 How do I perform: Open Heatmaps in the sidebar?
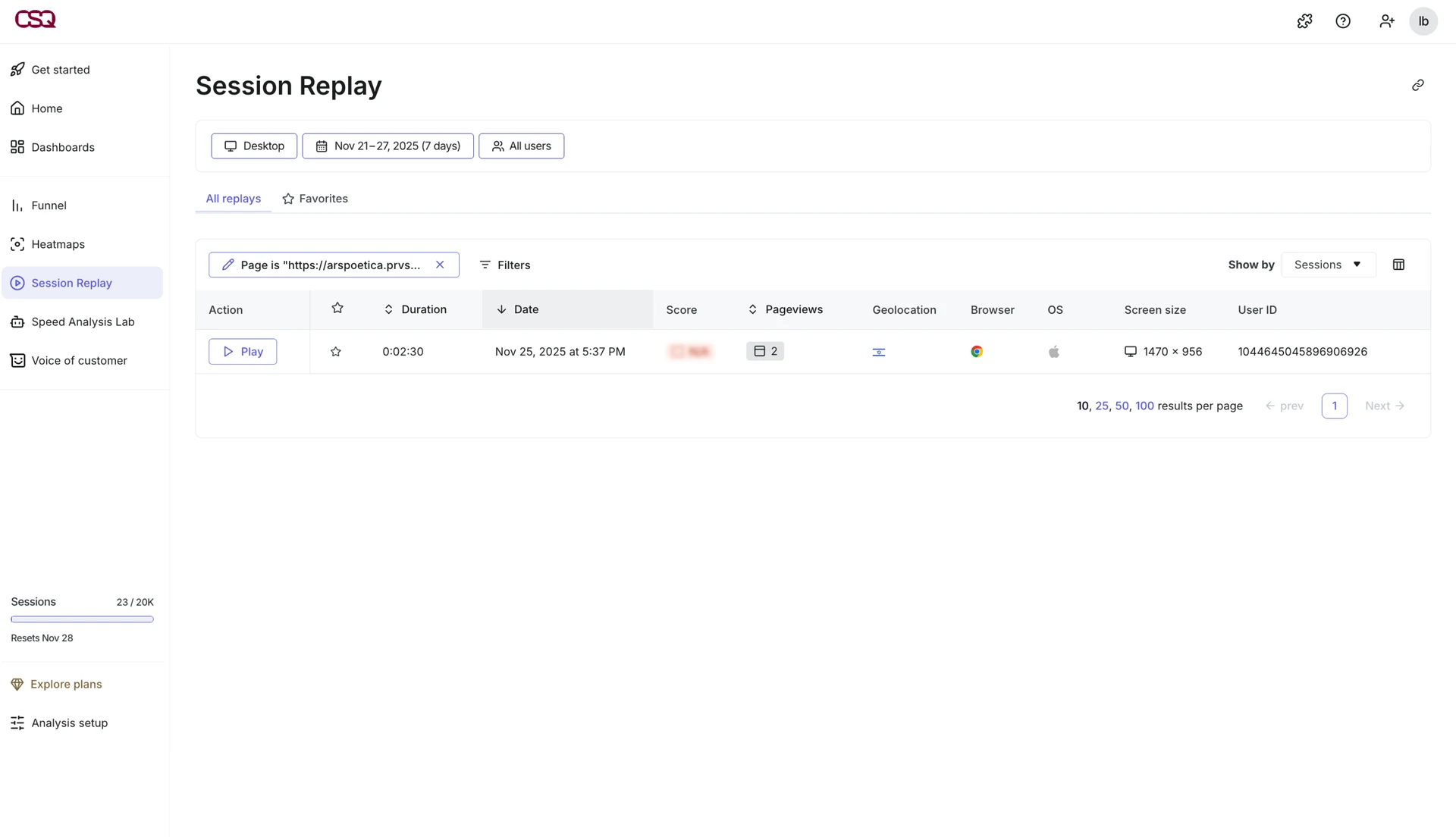pyautogui.click(x=82, y=244)
